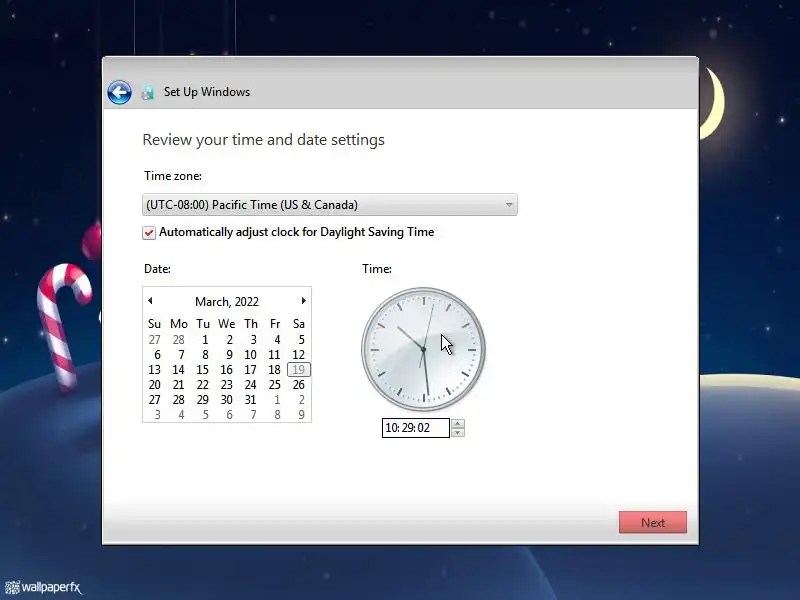
Task: Open the Time zone dropdown
Action: [330, 205]
